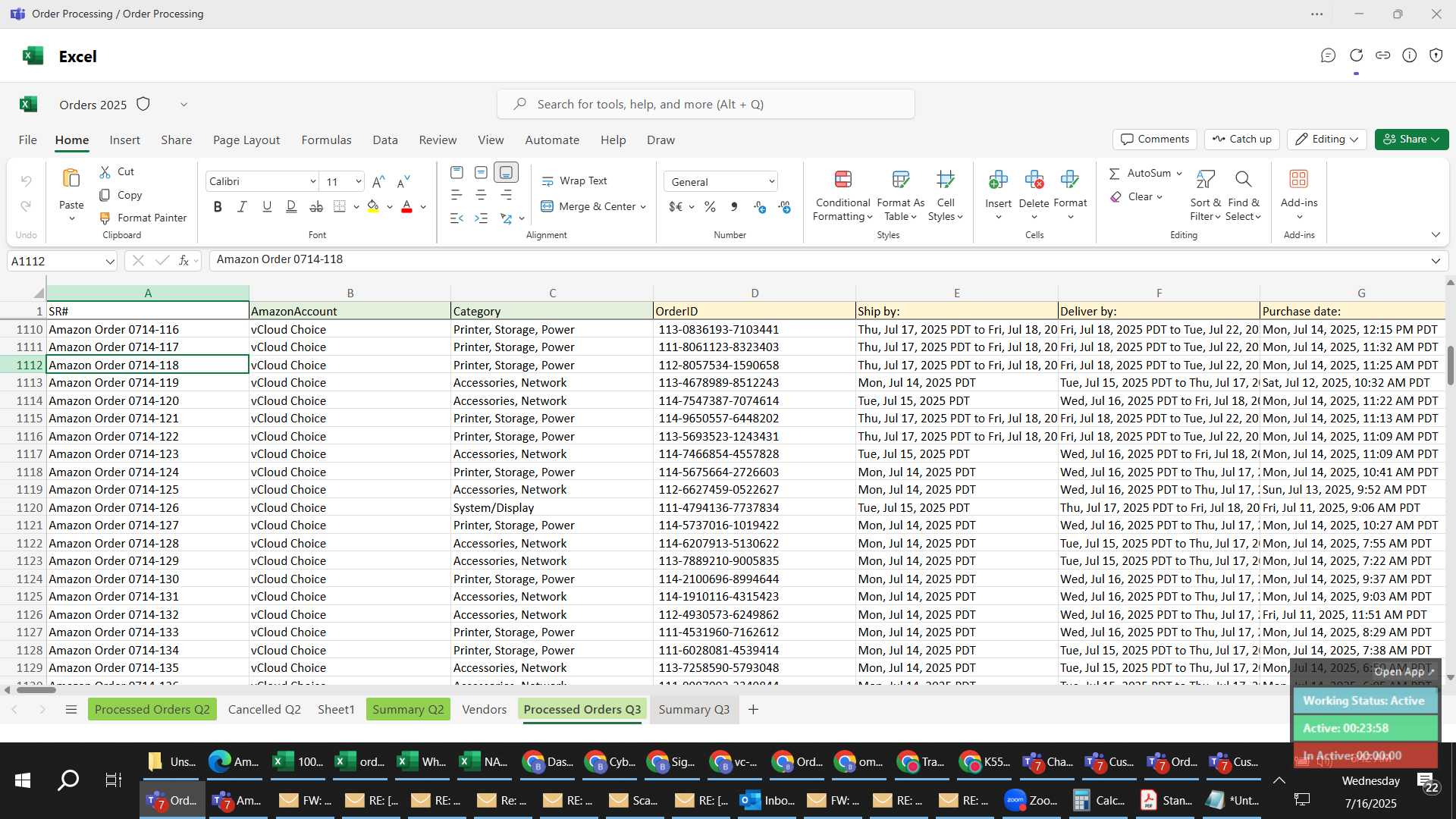The width and height of the screenshot is (1456, 819).
Task: Click Decrease Font Size icon
Action: coord(403,181)
